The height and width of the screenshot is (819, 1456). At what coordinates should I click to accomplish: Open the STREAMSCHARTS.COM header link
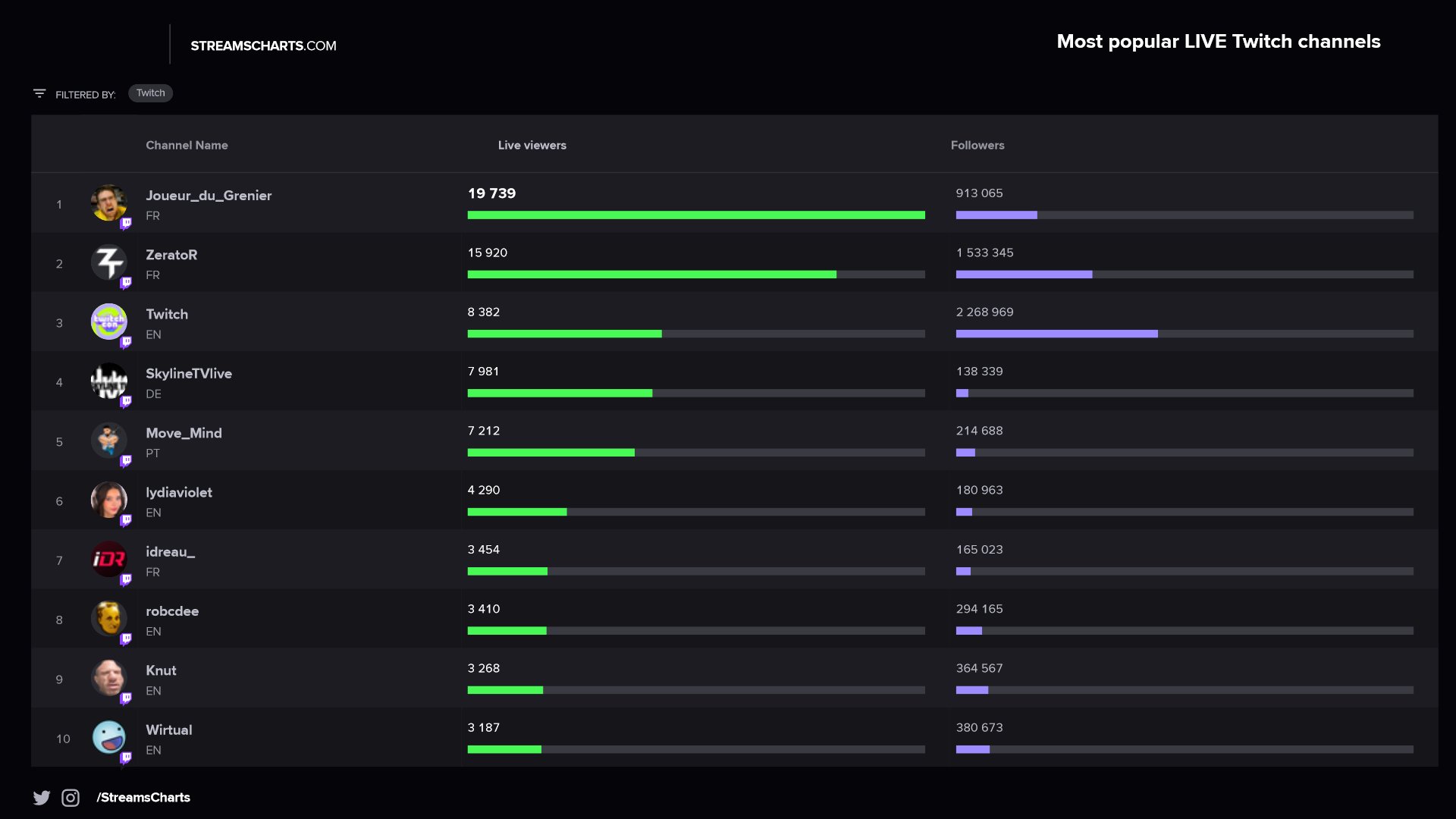pos(263,45)
